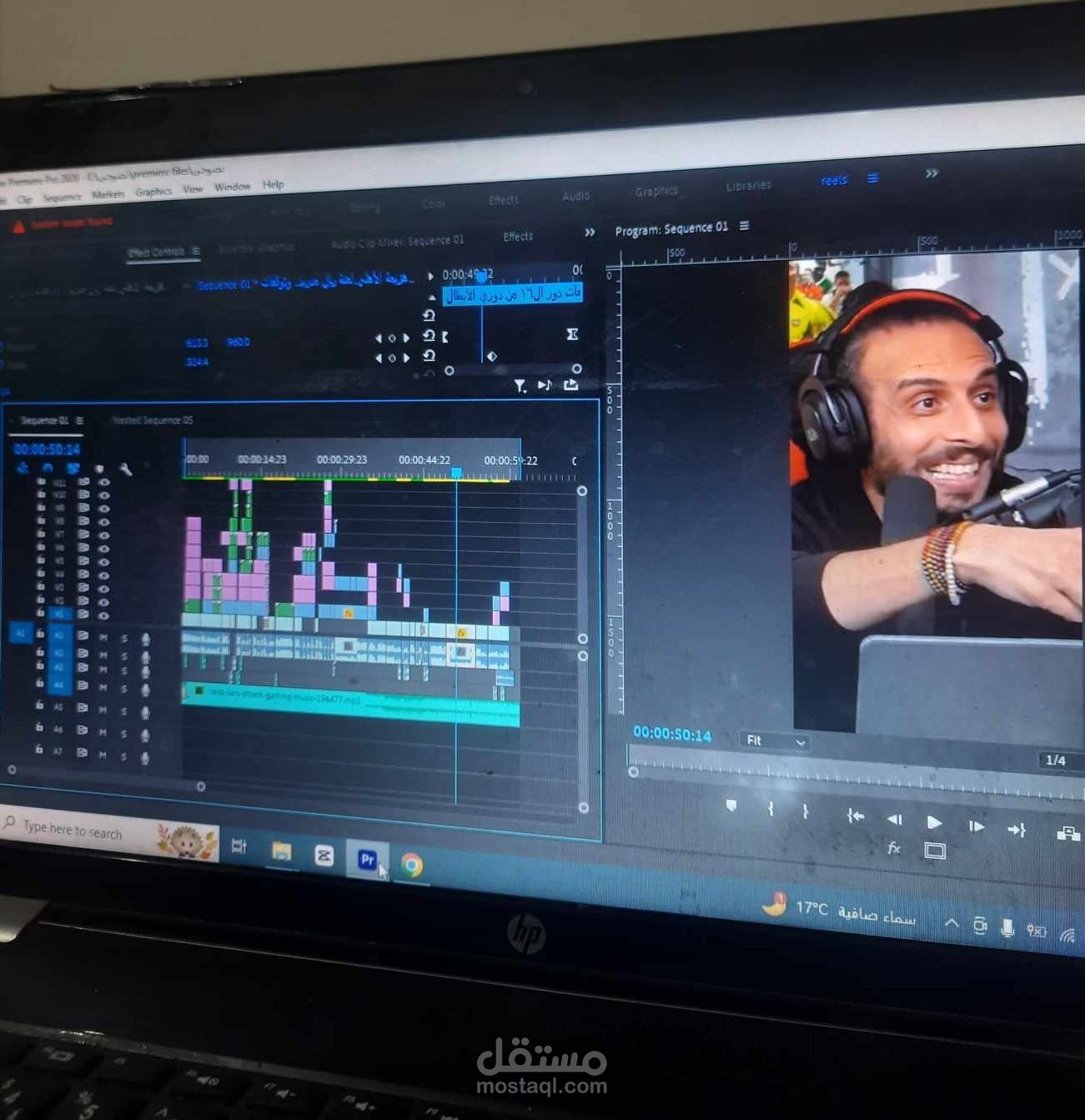Open the Fit zoom level dropdown
The width and height of the screenshot is (1085, 1120).
pos(775,741)
